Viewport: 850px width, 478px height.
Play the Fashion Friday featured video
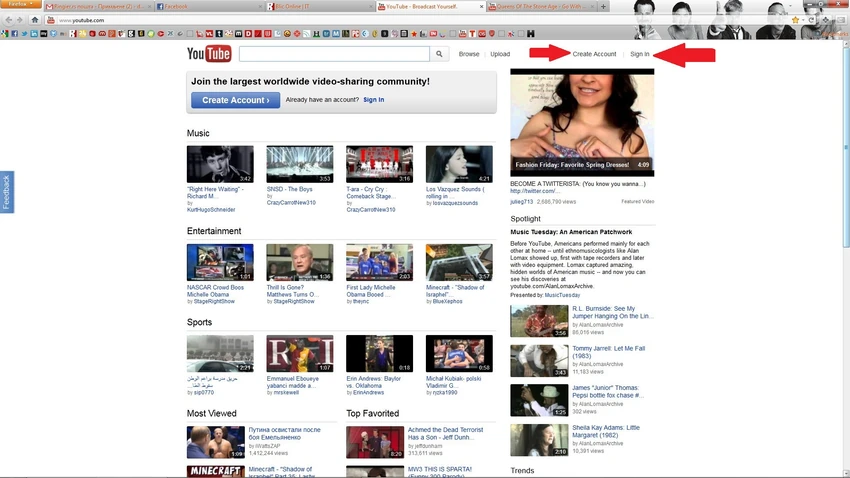(582, 122)
